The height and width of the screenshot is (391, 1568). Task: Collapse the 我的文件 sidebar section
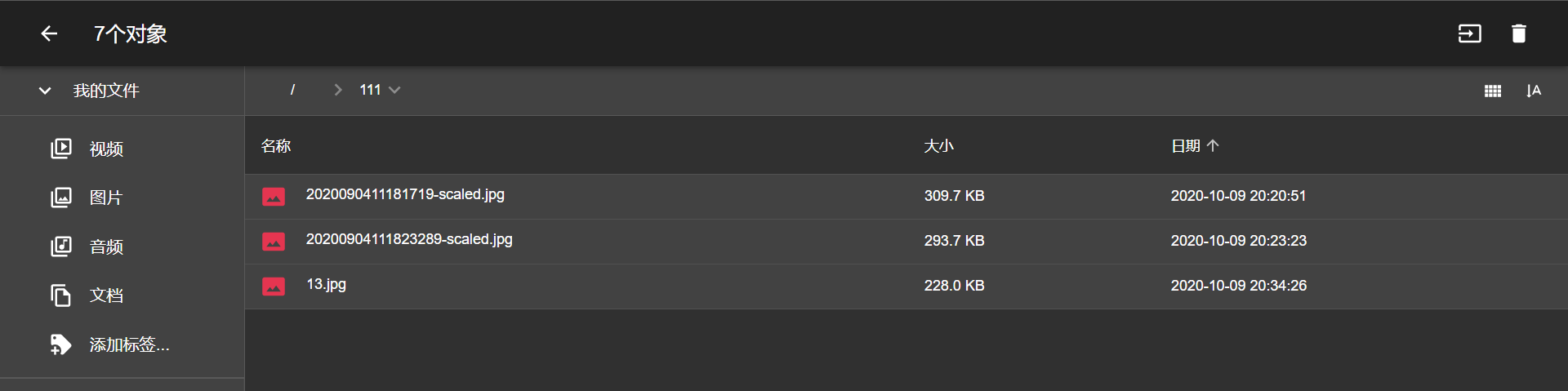point(45,91)
